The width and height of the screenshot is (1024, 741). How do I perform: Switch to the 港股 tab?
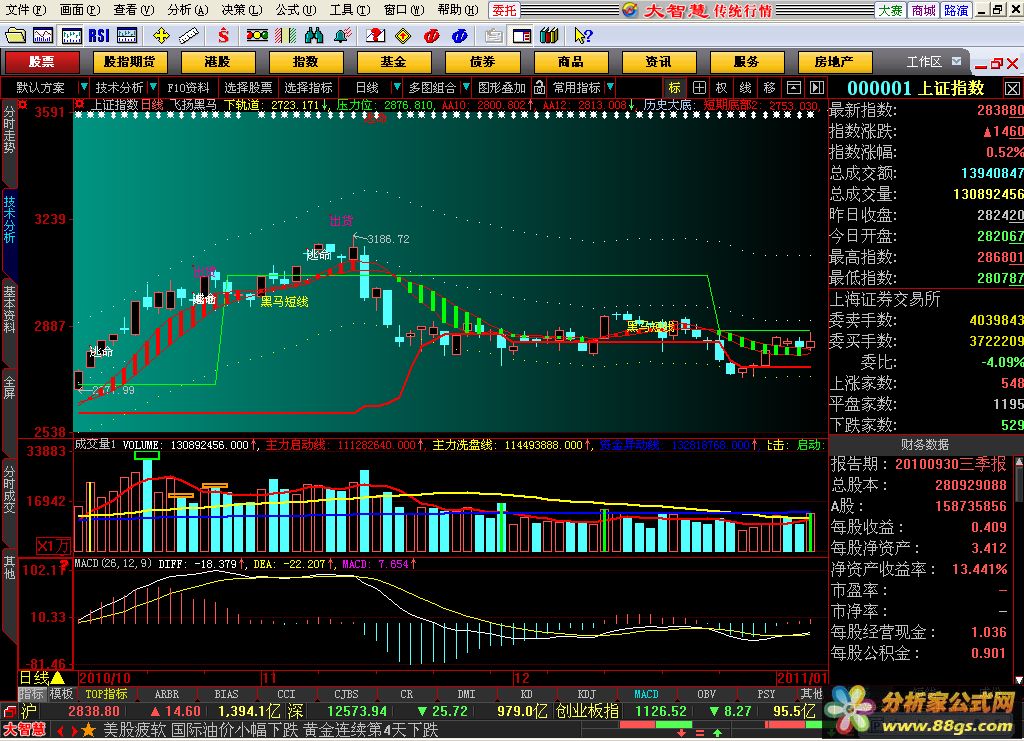coord(217,62)
